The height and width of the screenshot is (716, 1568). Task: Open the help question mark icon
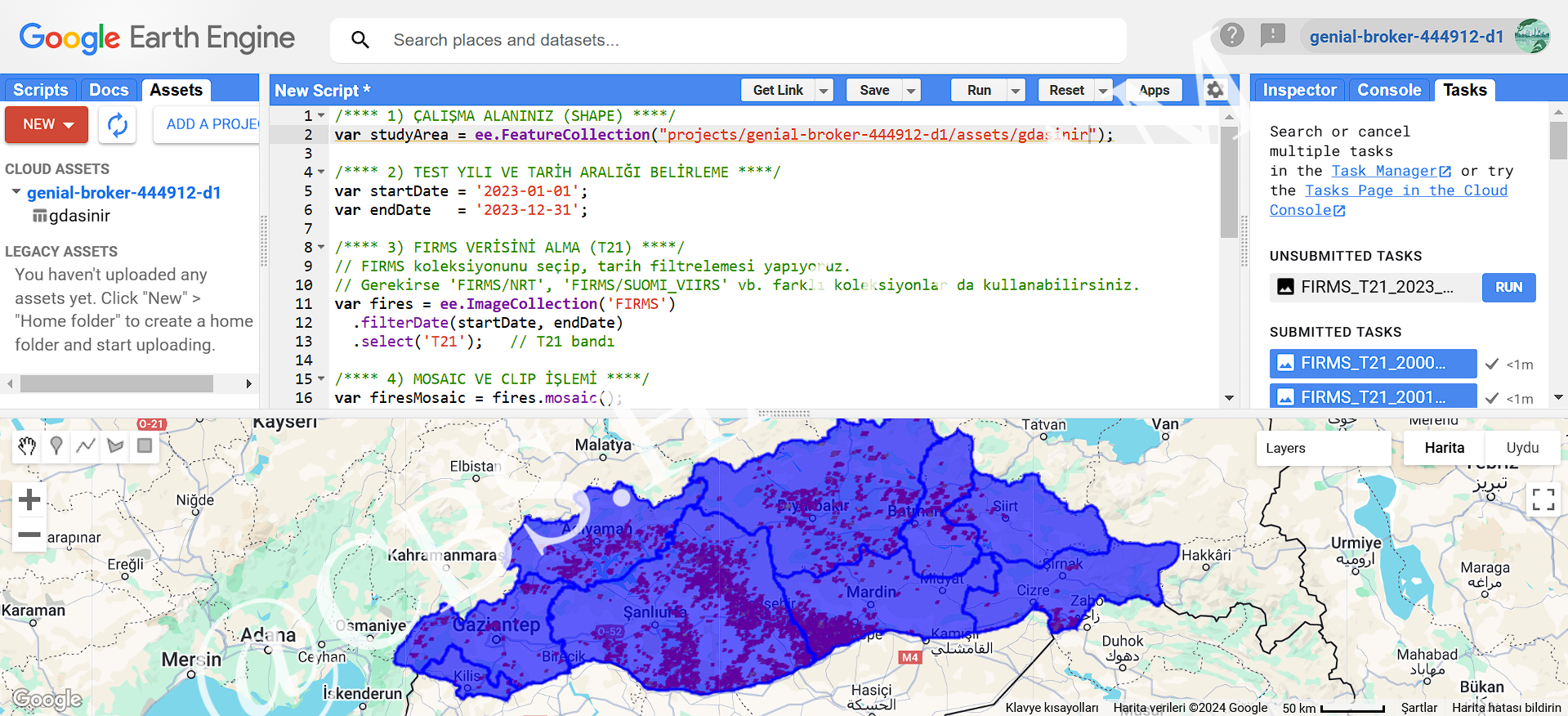tap(1232, 35)
